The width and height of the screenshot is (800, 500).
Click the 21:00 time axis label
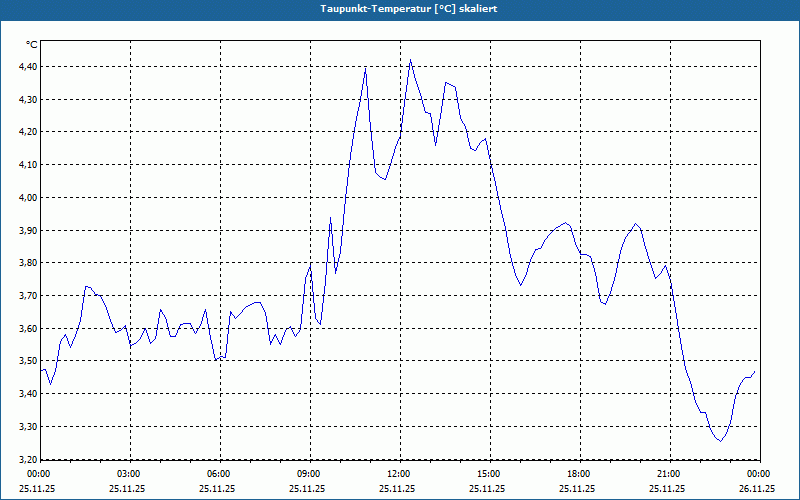tap(668, 474)
